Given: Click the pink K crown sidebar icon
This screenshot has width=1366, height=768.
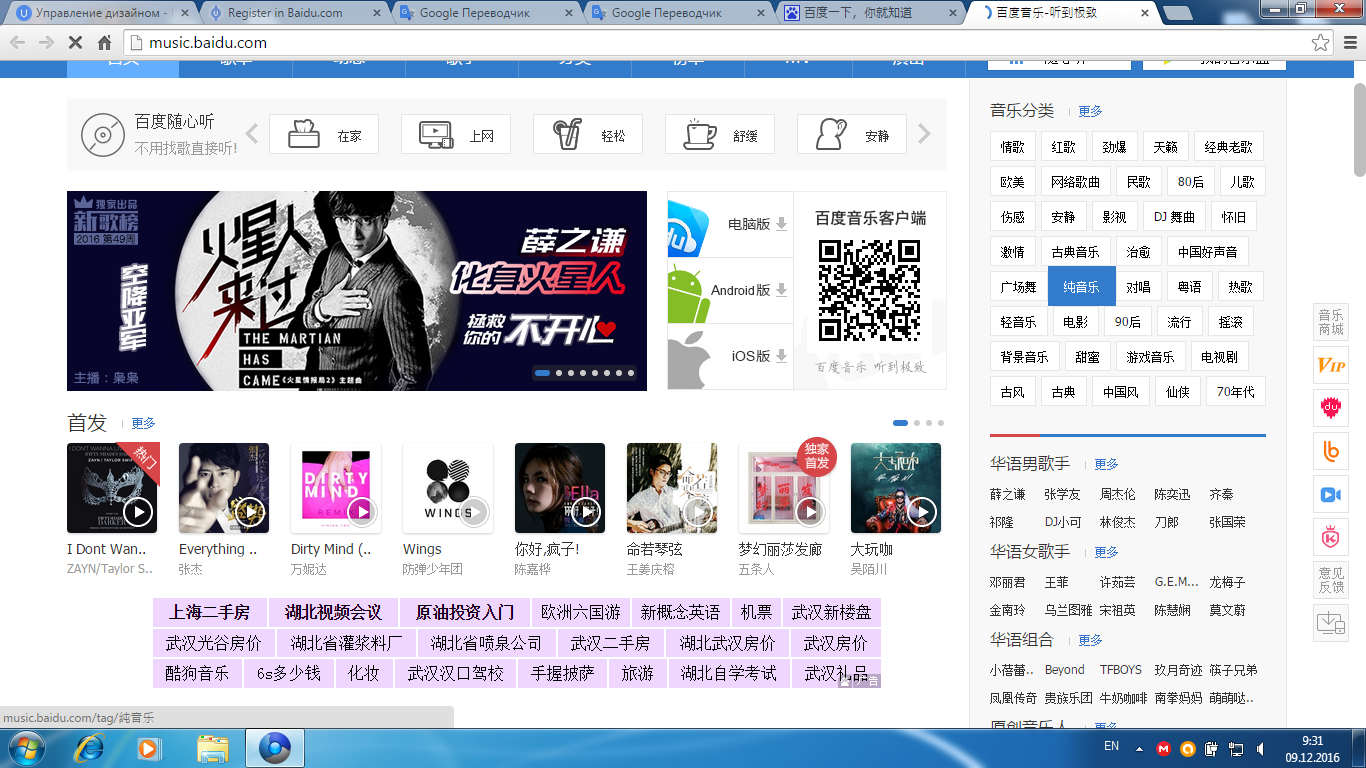Looking at the screenshot, I should pos(1331,537).
